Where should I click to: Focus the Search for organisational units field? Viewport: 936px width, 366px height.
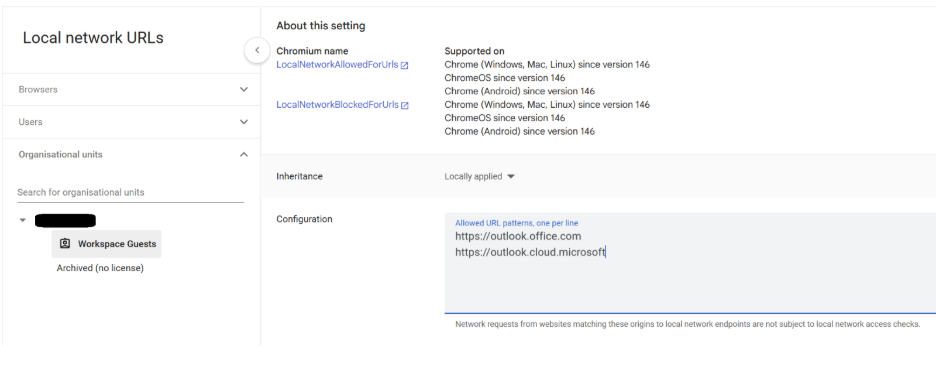coord(130,192)
